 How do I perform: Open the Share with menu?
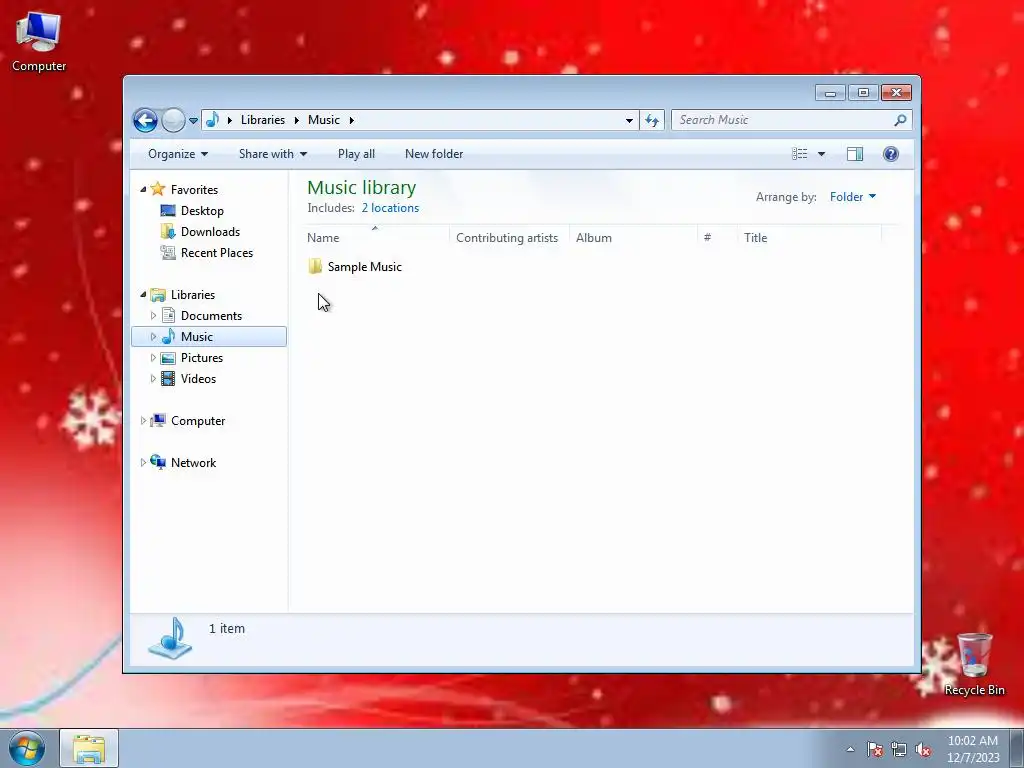273,154
